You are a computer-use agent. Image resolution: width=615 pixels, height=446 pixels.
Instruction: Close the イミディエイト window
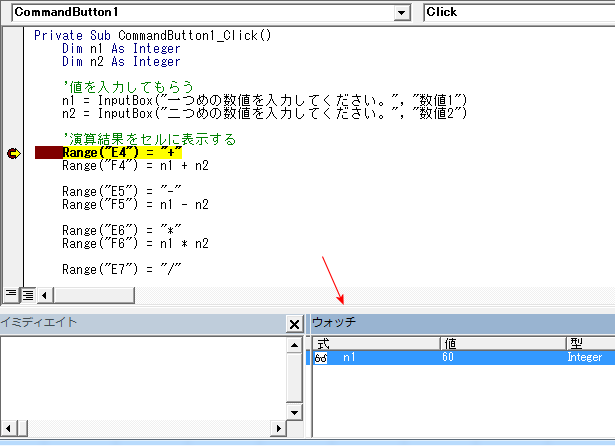point(294,324)
